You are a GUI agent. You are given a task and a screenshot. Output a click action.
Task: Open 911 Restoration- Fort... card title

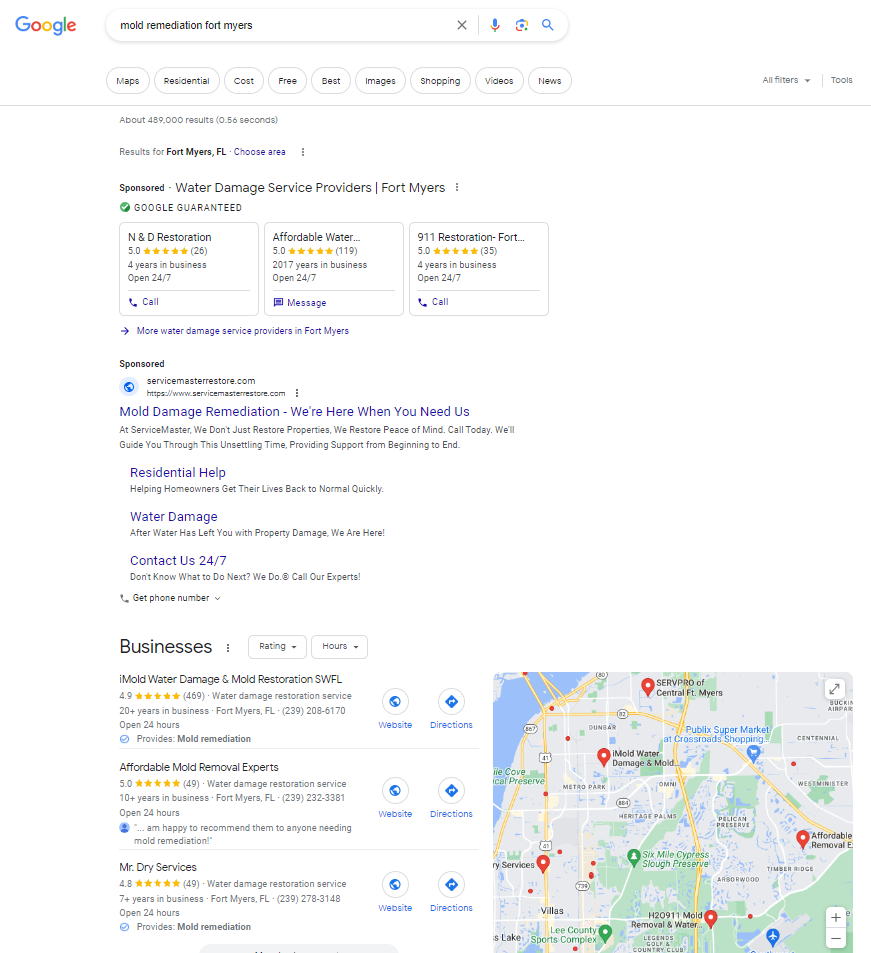471,238
